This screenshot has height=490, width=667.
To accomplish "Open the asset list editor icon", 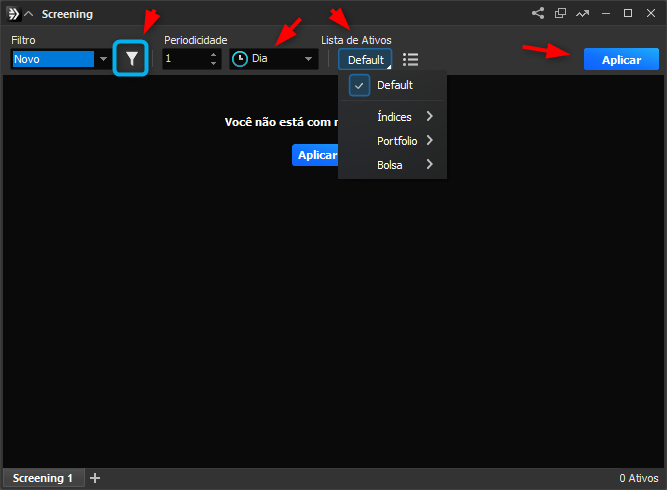I will 410,60.
